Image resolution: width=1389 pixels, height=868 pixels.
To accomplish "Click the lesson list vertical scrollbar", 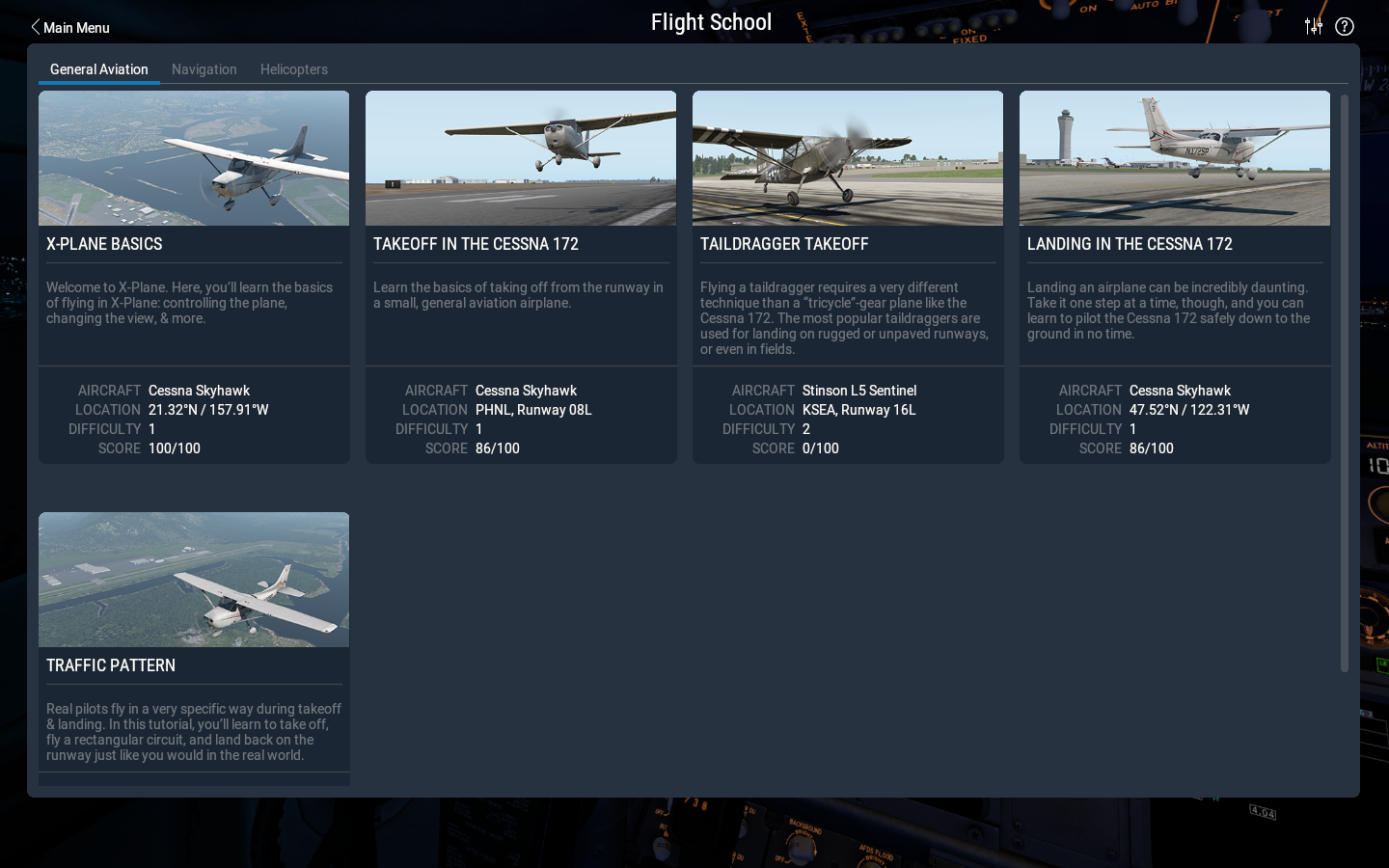I will [1345, 383].
